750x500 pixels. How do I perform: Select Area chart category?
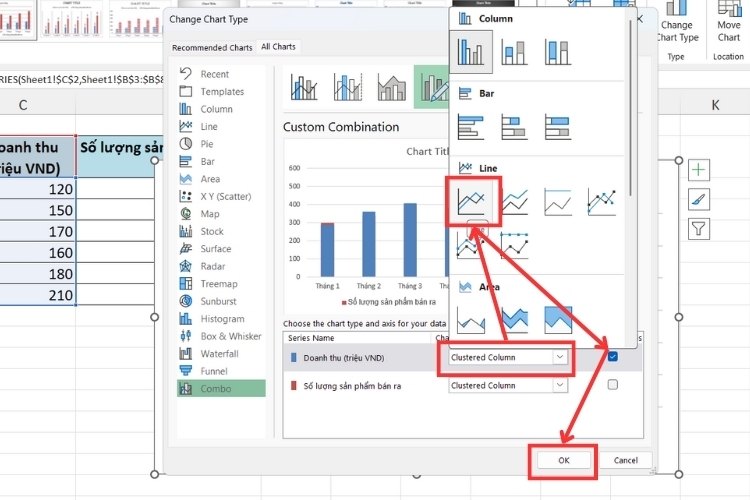[221, 179]
